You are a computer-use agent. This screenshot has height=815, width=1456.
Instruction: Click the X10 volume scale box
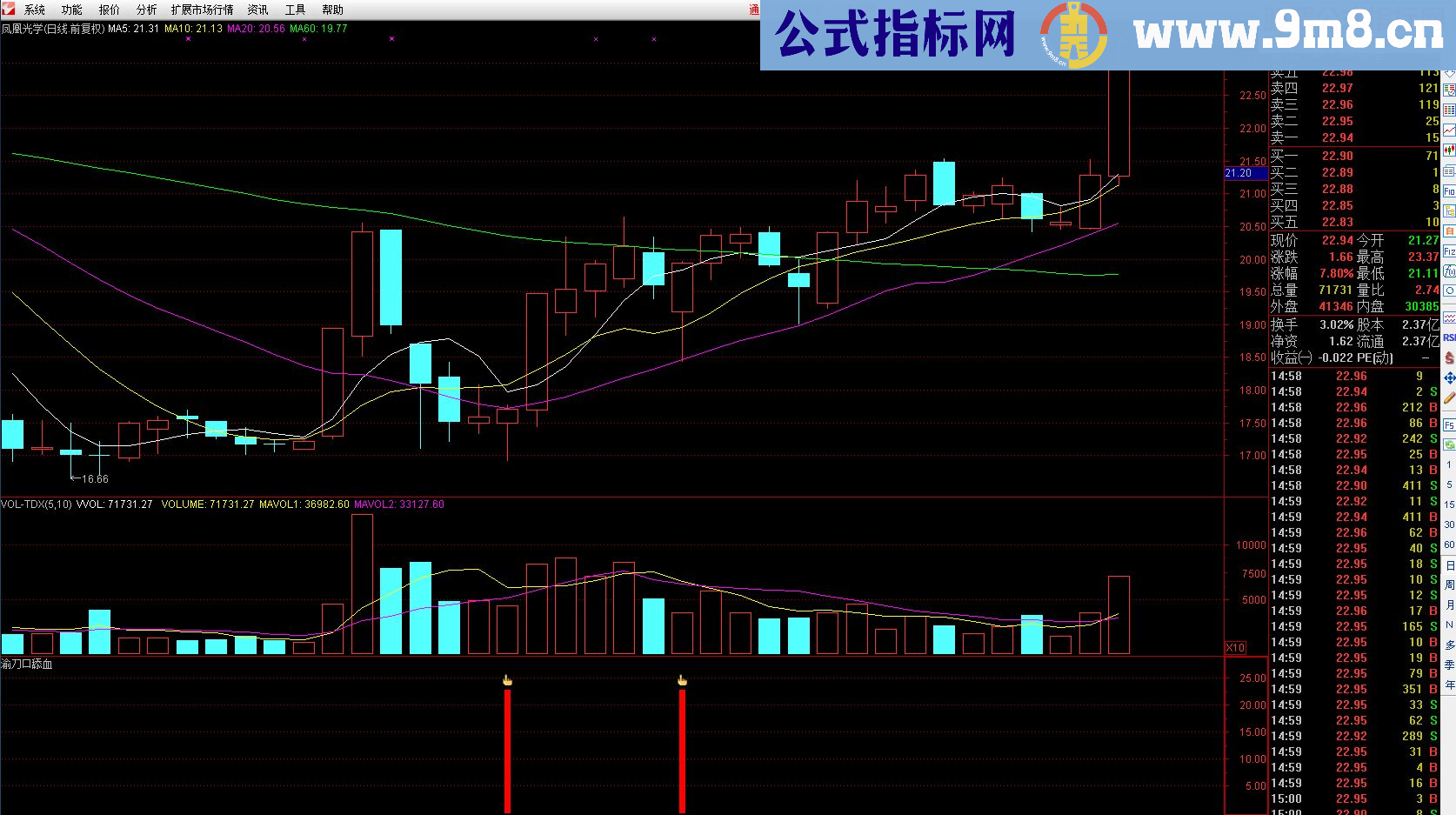tap(1235, 647)
